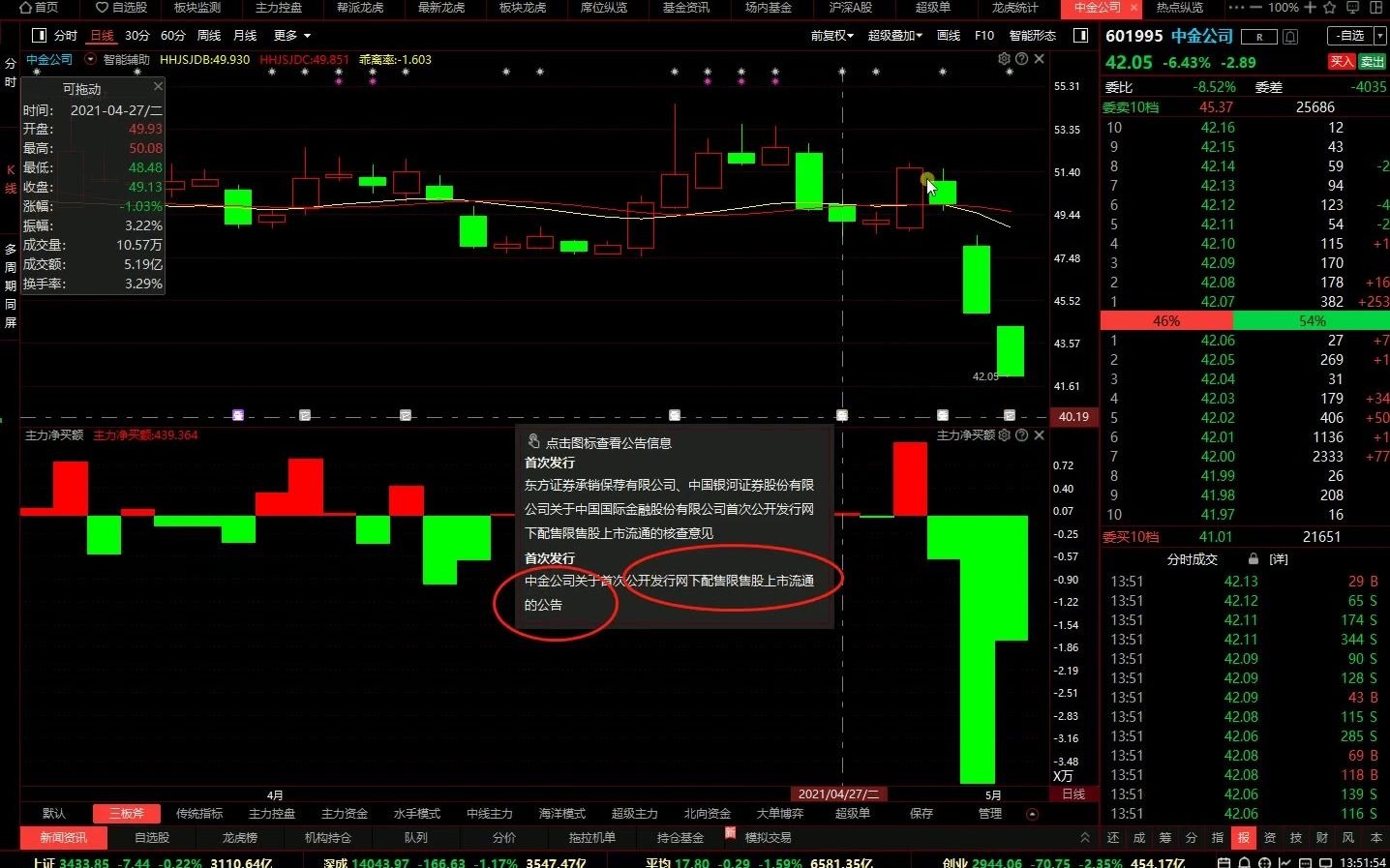Click the last announcement marker near May
This screenshot has height=868, width=1390.
point(1010,415)
